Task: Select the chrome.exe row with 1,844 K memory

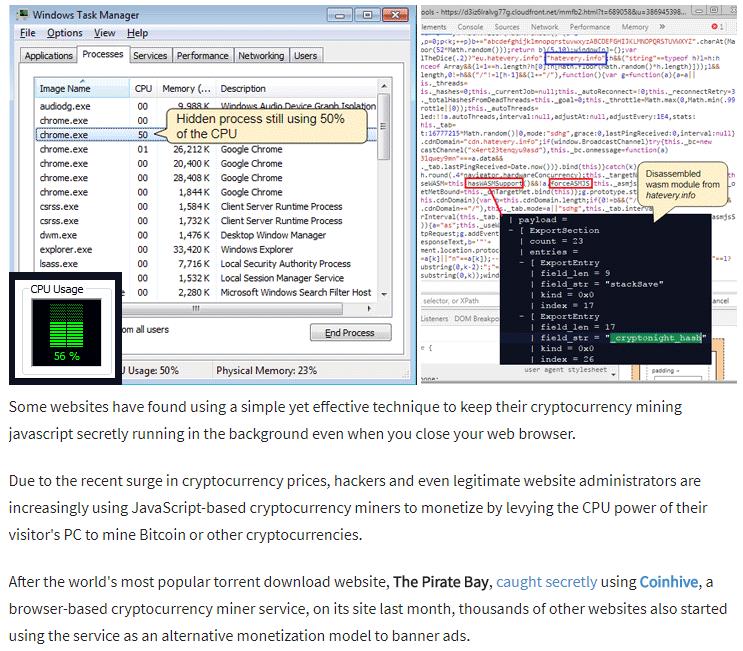Action: [206, 192]
